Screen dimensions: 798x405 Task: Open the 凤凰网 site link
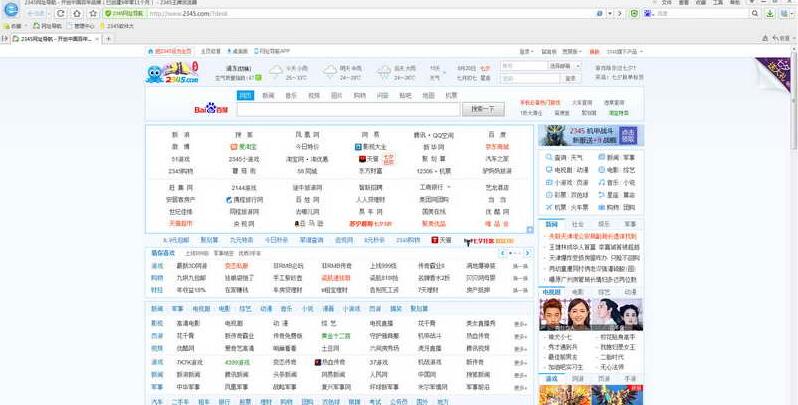coord(302,134)
